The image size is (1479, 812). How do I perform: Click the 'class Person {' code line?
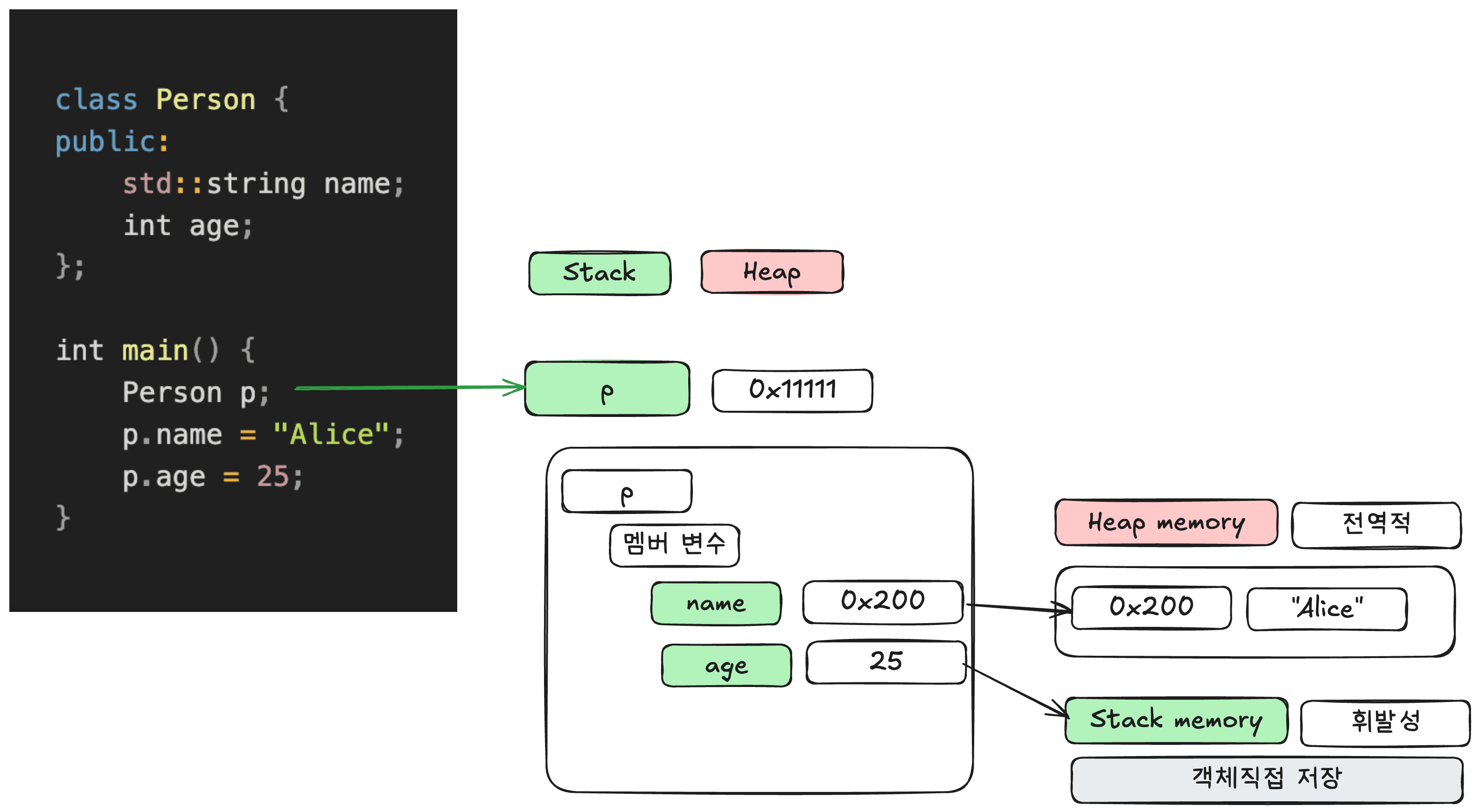tap(172, 100)
